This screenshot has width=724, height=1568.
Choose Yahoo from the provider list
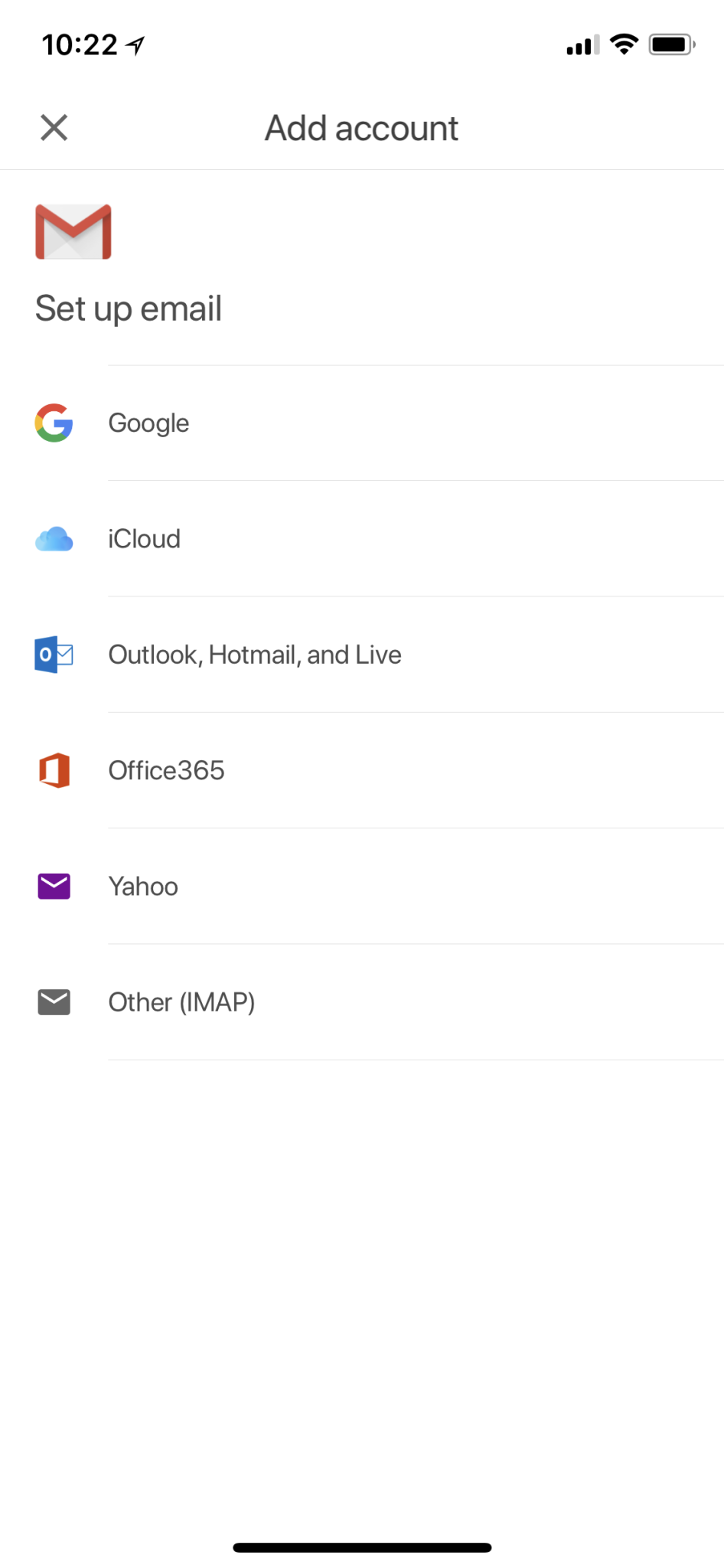coord(362,887)
